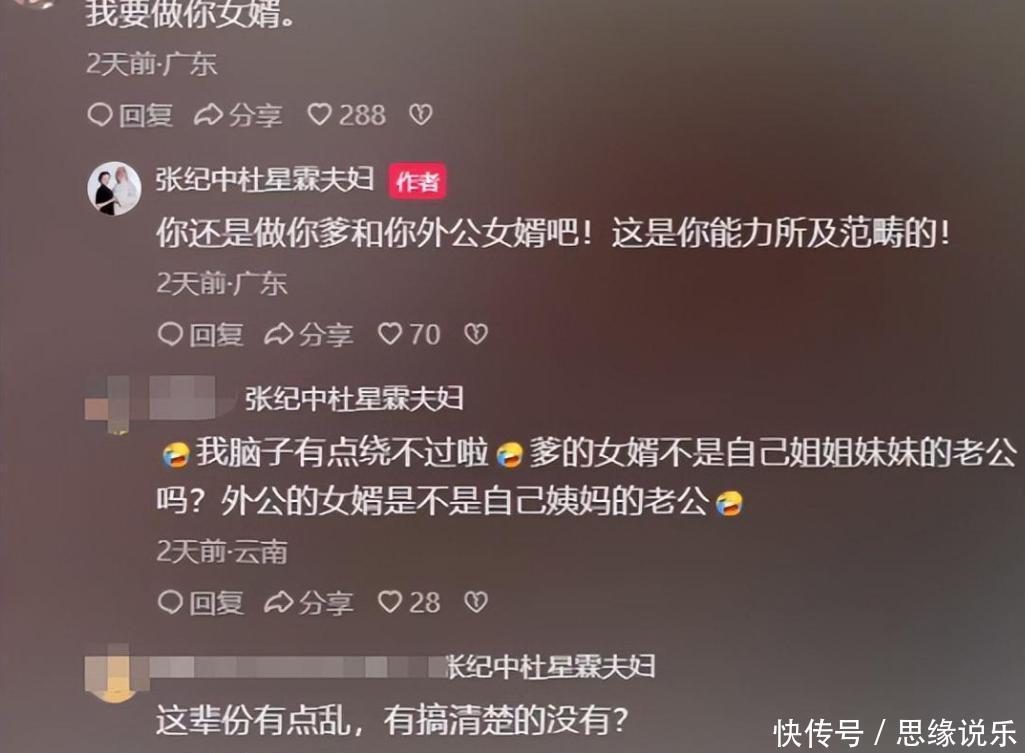
Task: Tap the red 作者 badge
Action: pos(418,181)
